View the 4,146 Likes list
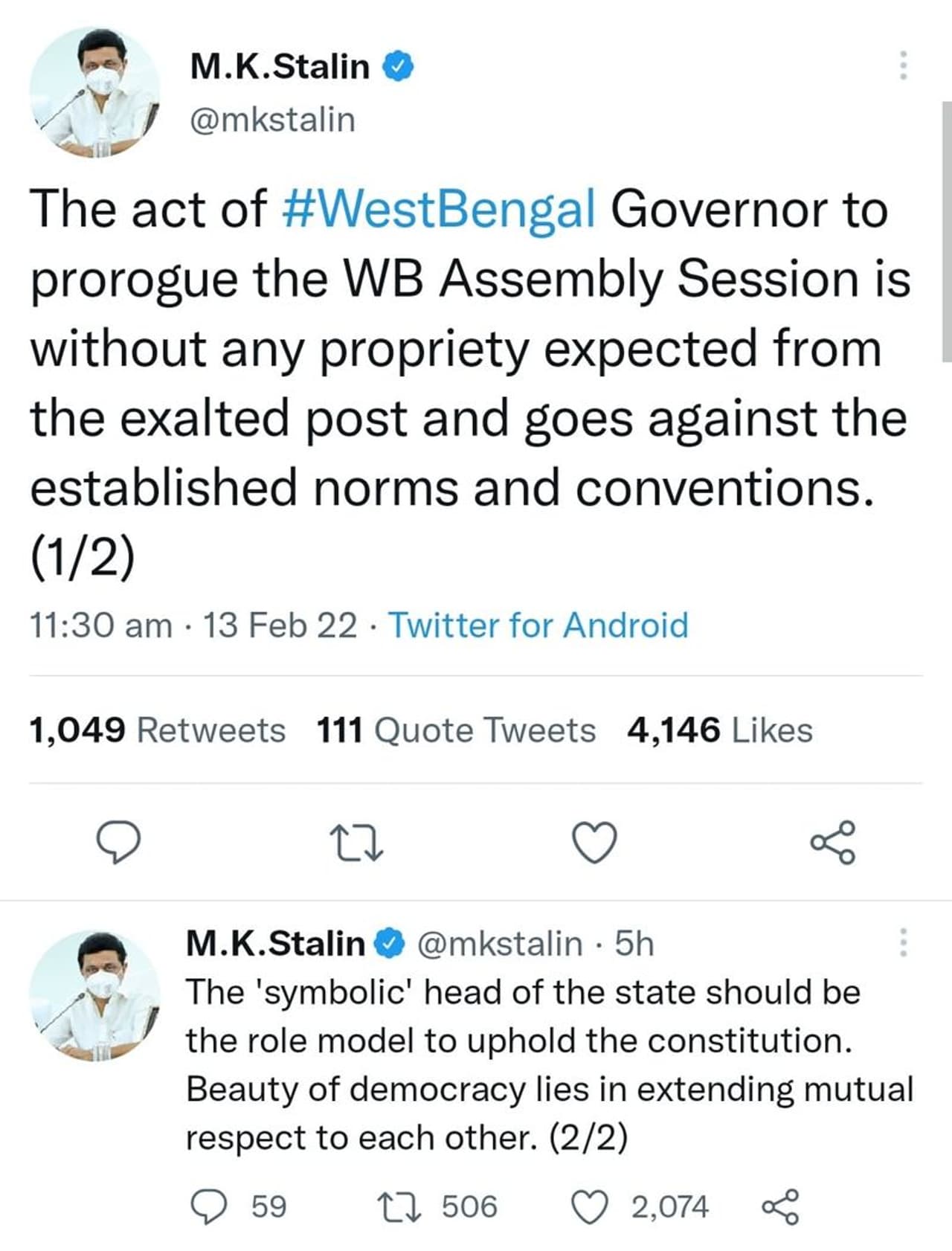952x1251 pixels. pos(719,730)
